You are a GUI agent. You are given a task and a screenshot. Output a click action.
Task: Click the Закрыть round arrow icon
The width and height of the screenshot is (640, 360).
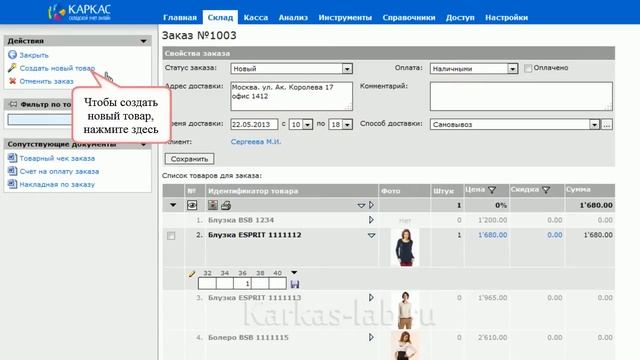click(12, 55)
